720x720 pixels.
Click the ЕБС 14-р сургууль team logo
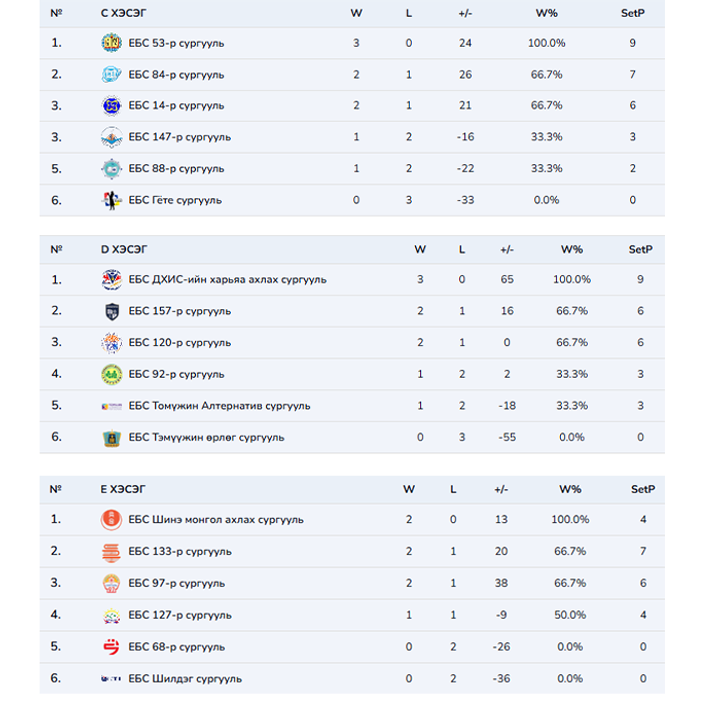[x=111, y=106]
